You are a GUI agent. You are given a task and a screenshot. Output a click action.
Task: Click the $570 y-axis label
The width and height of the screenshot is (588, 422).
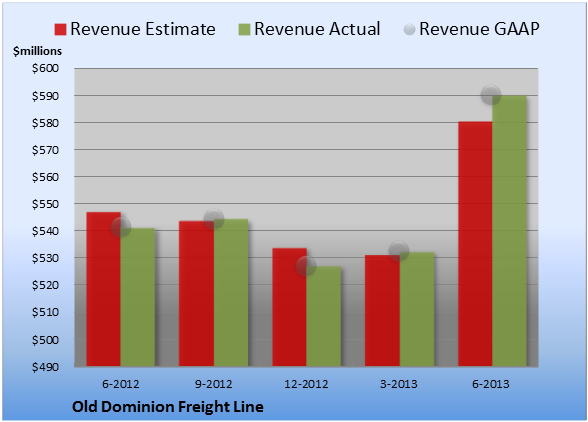coord(45,150)
